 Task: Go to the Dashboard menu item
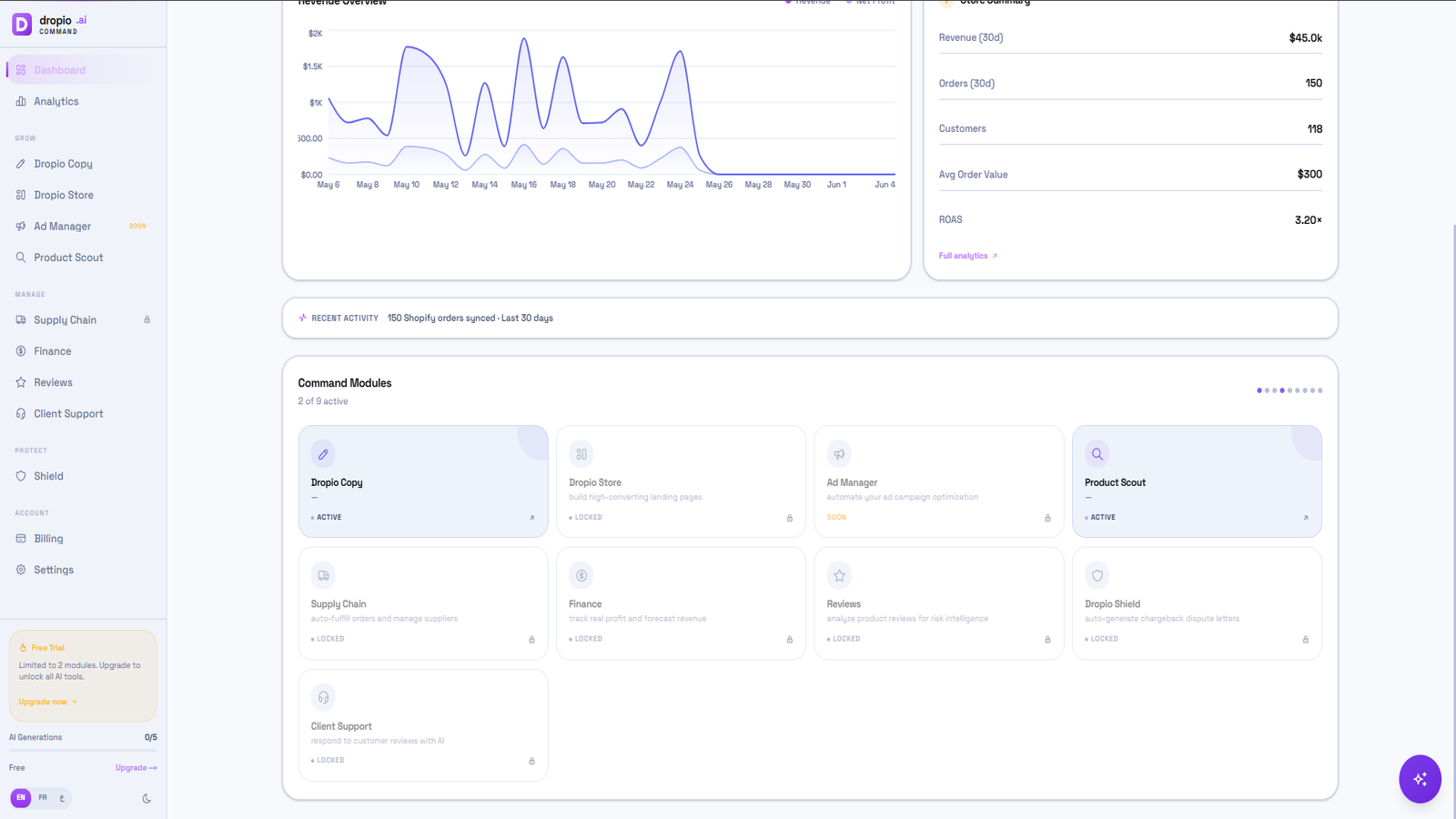click(82, 70)
